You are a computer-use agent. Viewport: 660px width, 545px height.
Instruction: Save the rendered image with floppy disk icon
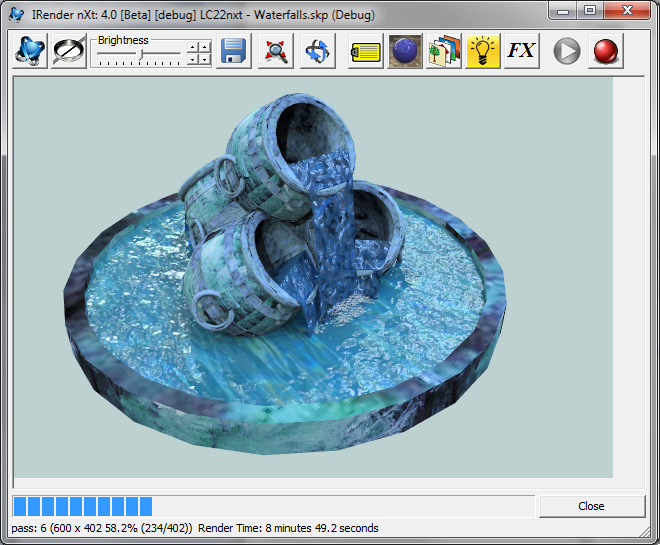pos(234,51)
